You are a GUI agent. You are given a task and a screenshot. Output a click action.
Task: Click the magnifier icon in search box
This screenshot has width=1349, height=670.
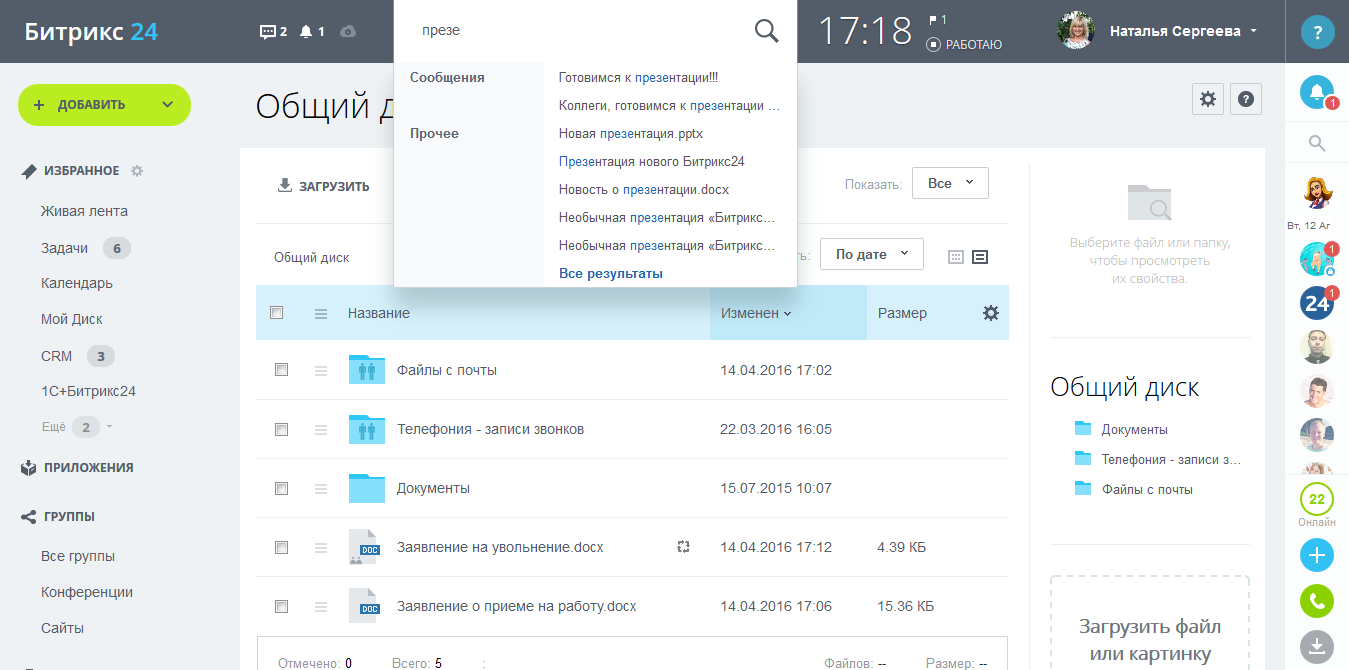[x=766, y=31]
